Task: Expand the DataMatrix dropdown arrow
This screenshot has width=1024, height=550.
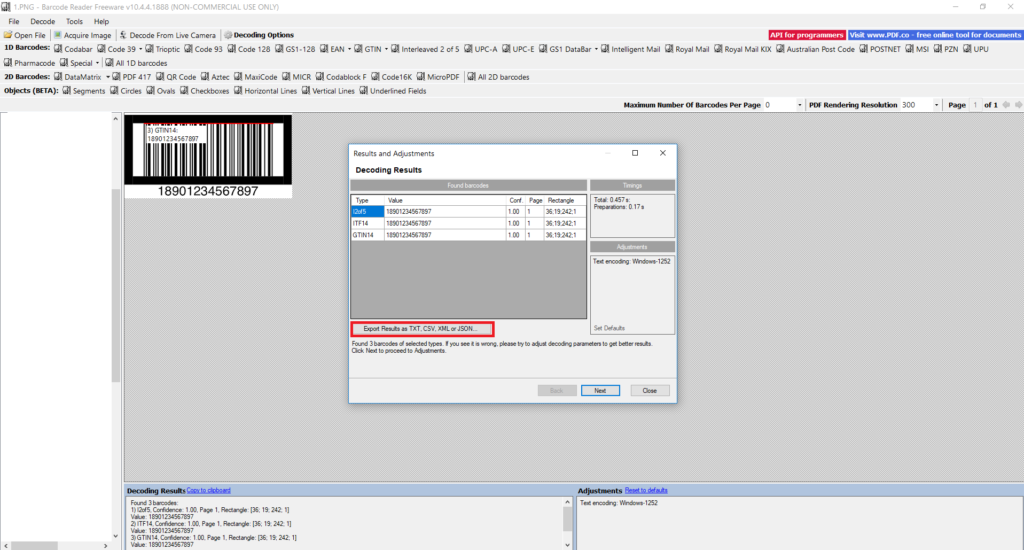Action: [108, 77]
